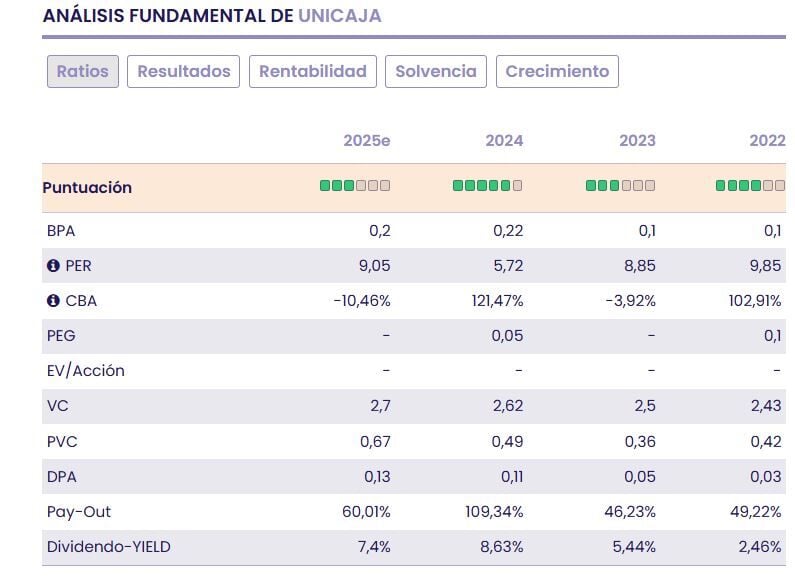Click the 2025e score rating squares

pos(355,186)
